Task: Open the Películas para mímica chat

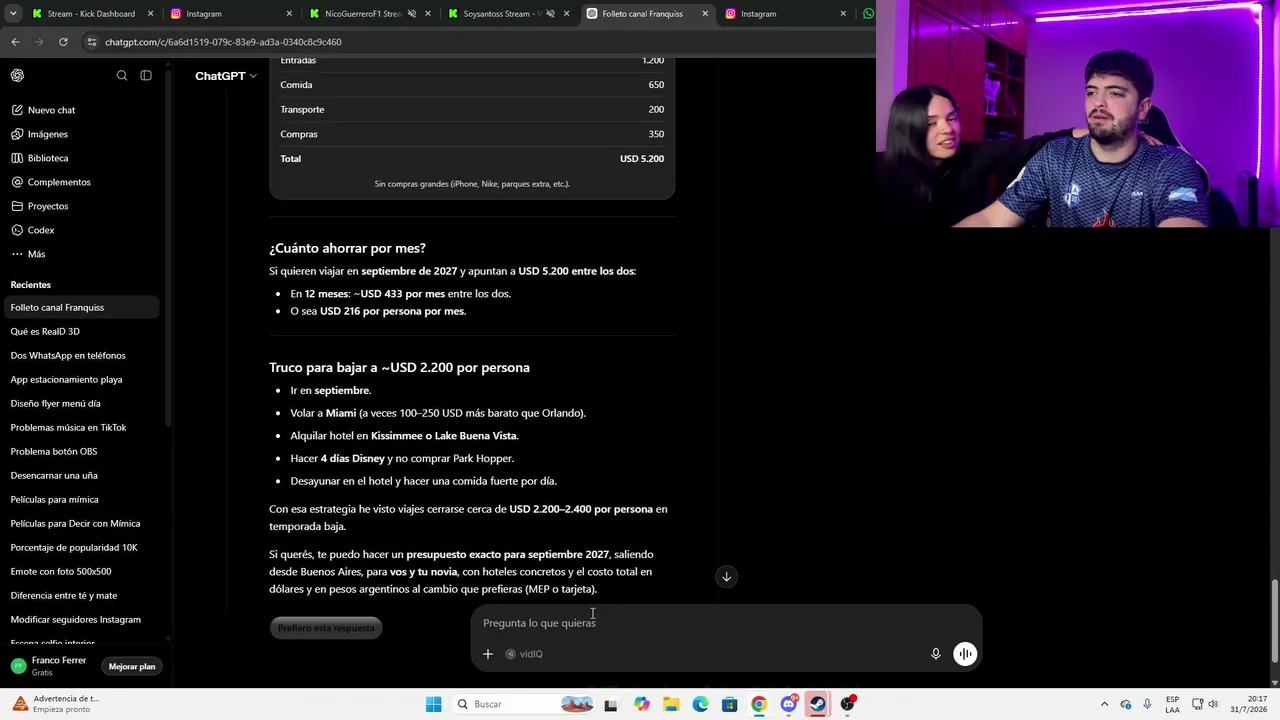Action: pos(80,499)
